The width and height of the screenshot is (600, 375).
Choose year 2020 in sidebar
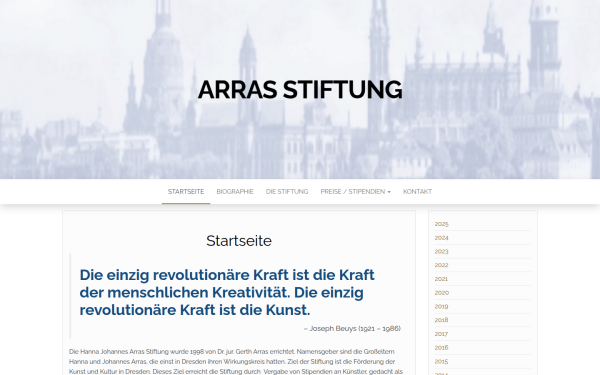click(x=442, y=293)
